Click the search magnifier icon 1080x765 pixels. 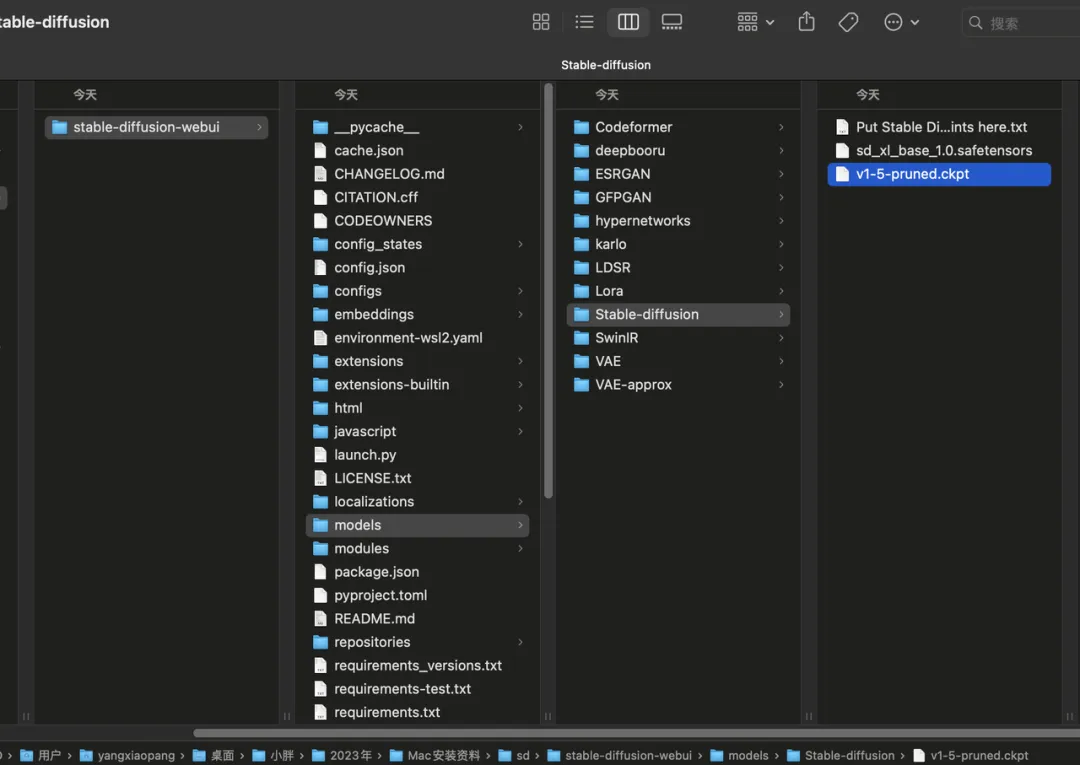(x=975, y=23)
